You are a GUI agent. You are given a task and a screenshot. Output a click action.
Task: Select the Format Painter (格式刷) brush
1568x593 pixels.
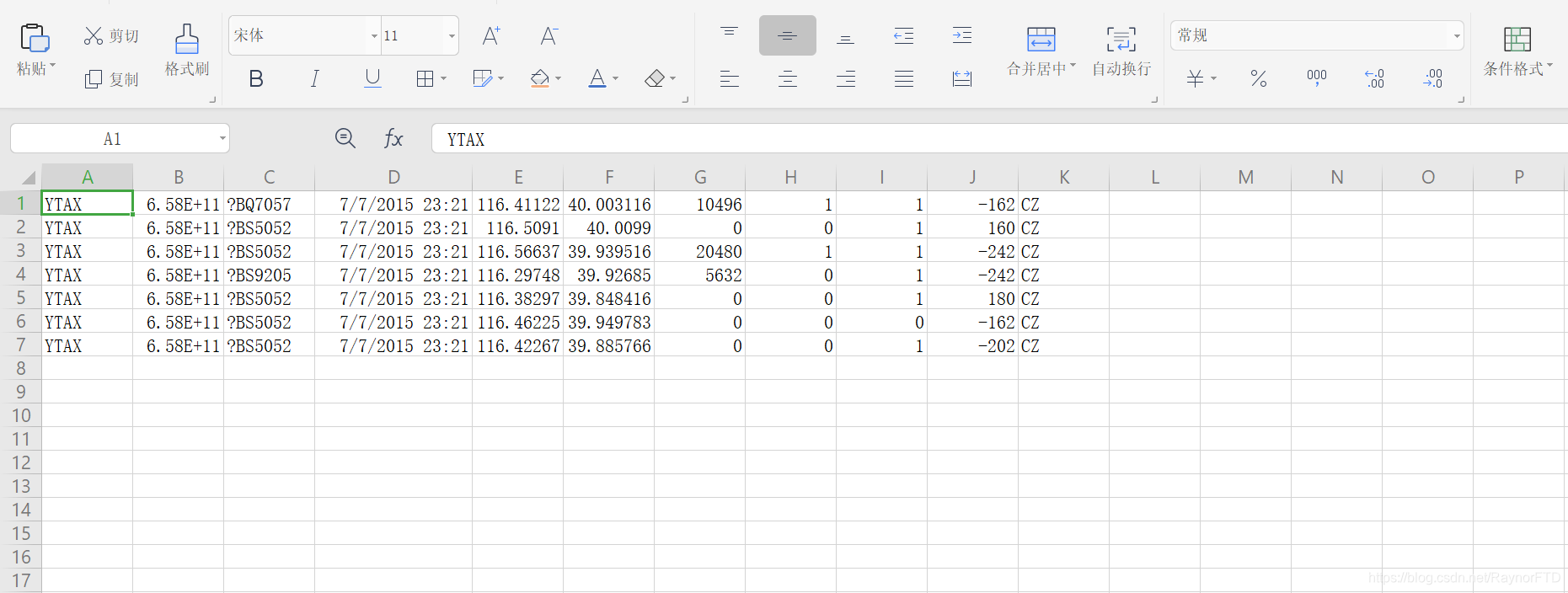(x=187, y=39)
